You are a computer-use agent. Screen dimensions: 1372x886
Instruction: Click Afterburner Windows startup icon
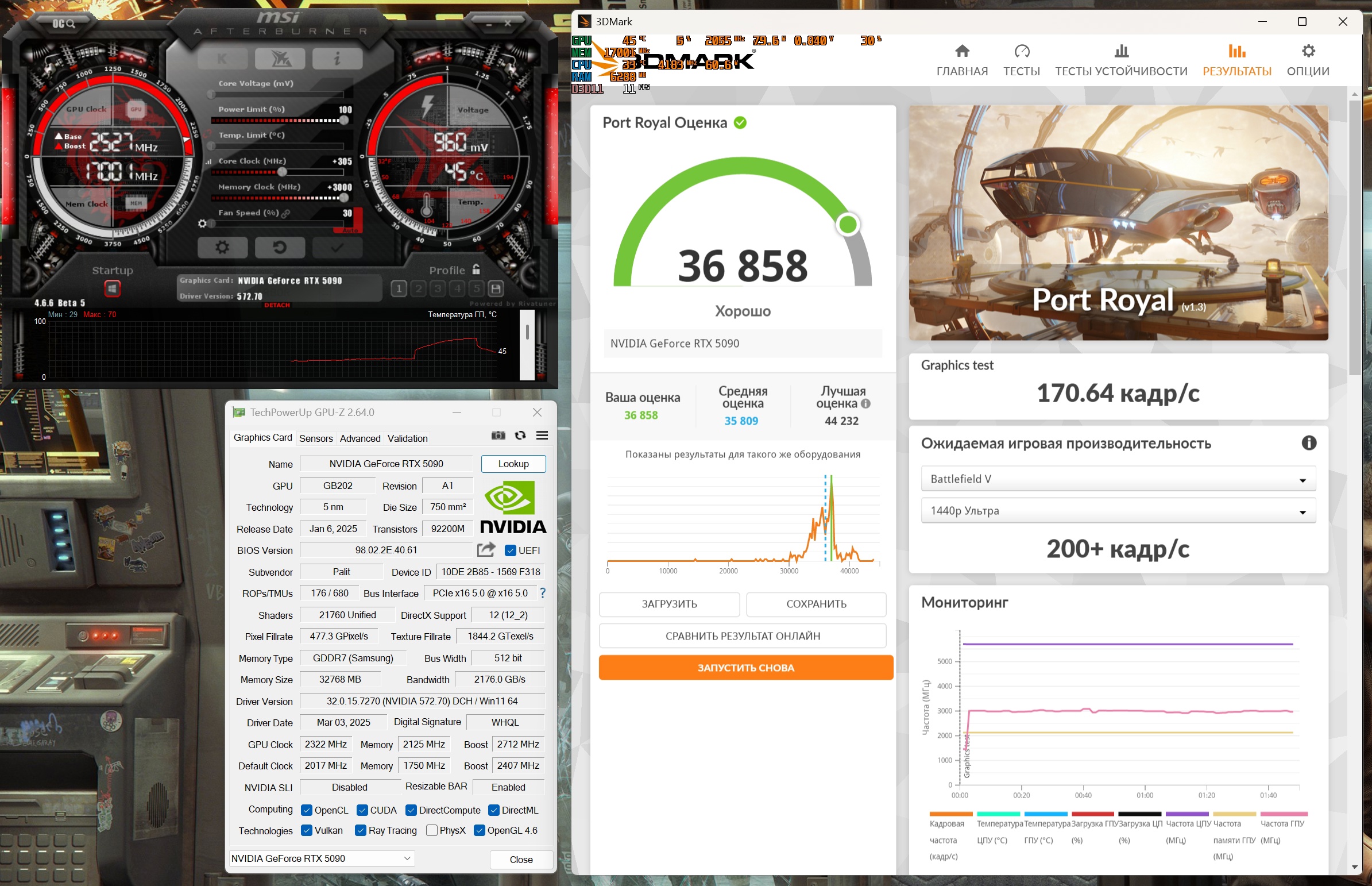click(112, 288)
